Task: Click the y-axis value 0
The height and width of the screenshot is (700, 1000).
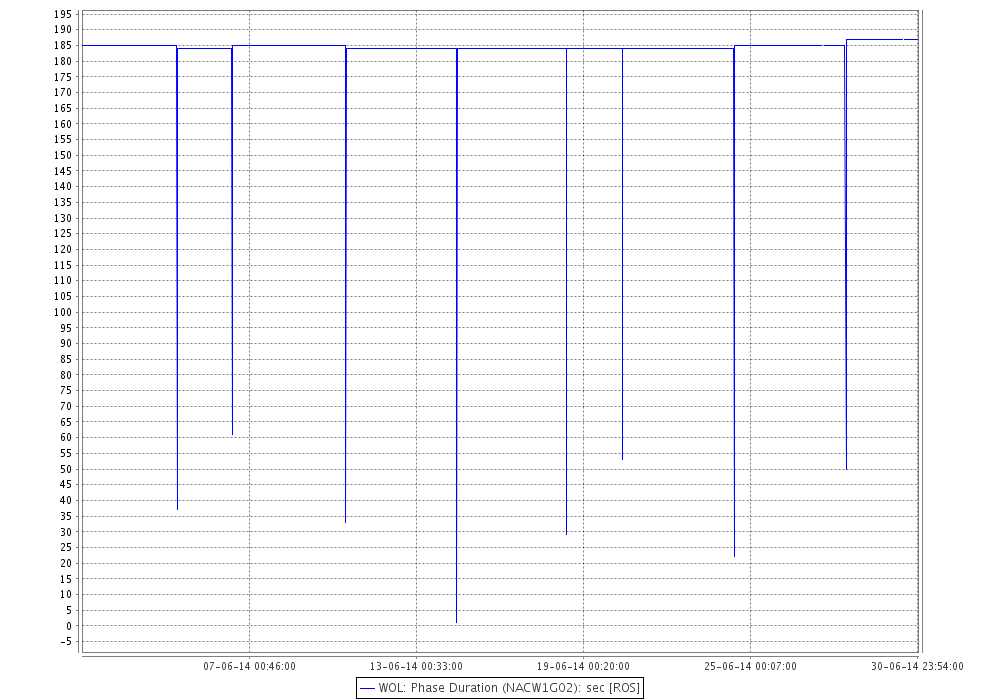Action: point(69,626)
